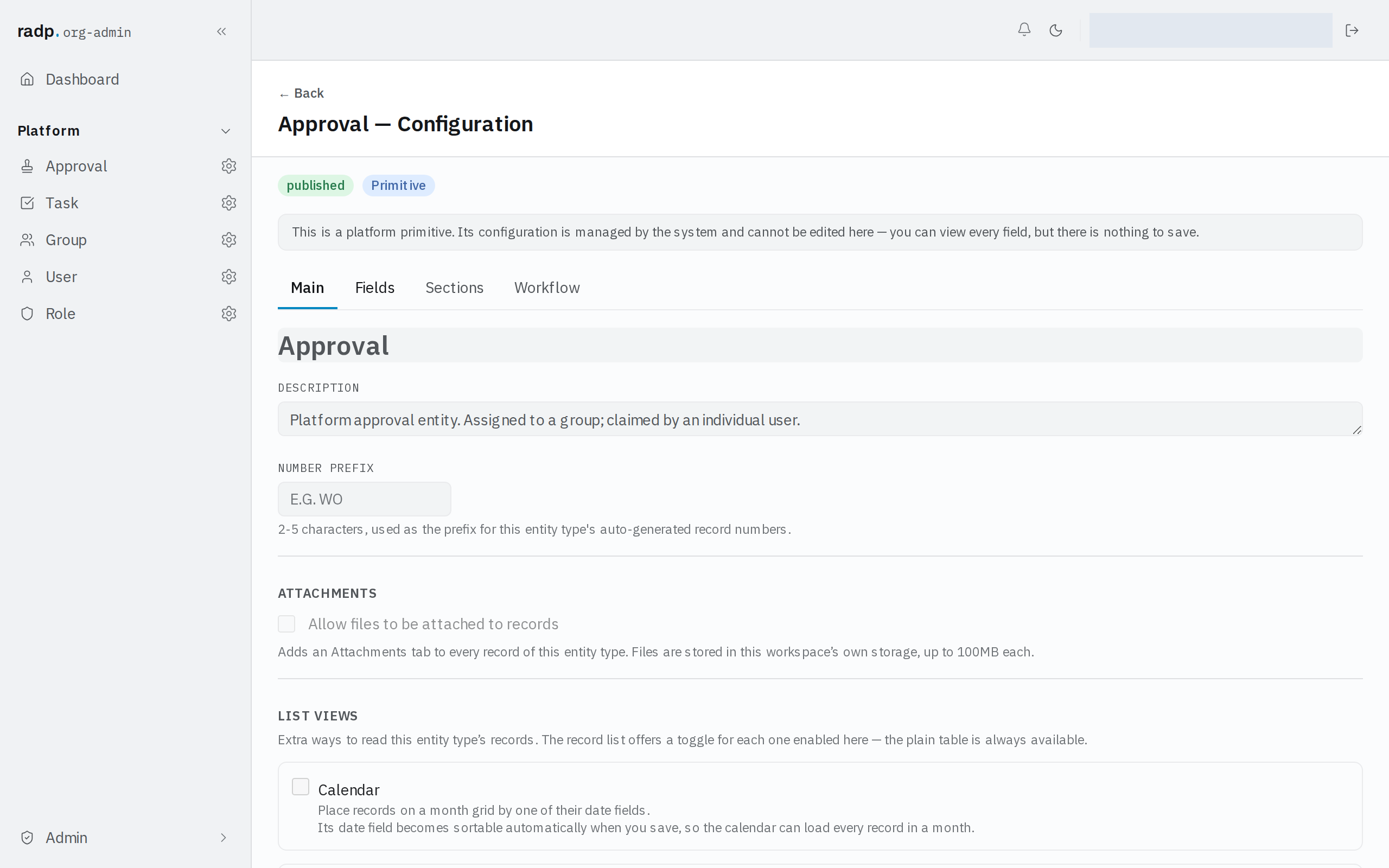Open Role configuration gear
The height and width of the screenshot is (868, 1389).
tap(229, 314)
